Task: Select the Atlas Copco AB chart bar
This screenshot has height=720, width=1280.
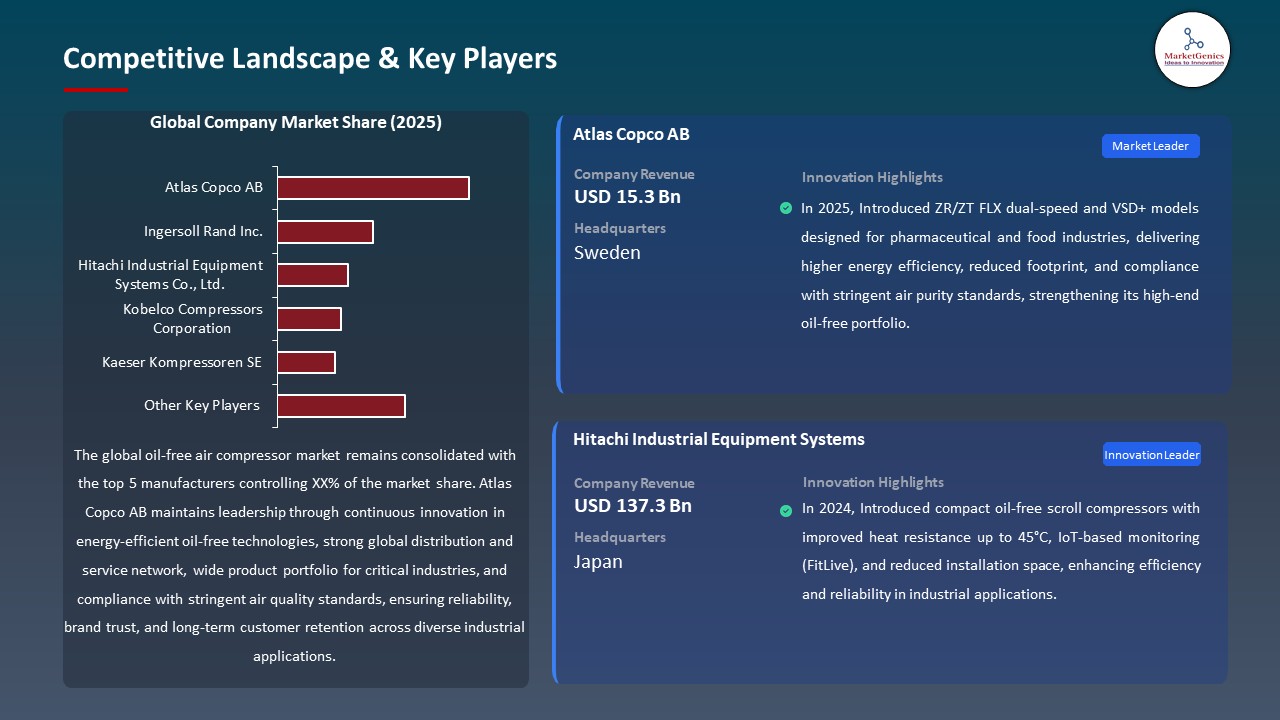Action: click(373, 188)
